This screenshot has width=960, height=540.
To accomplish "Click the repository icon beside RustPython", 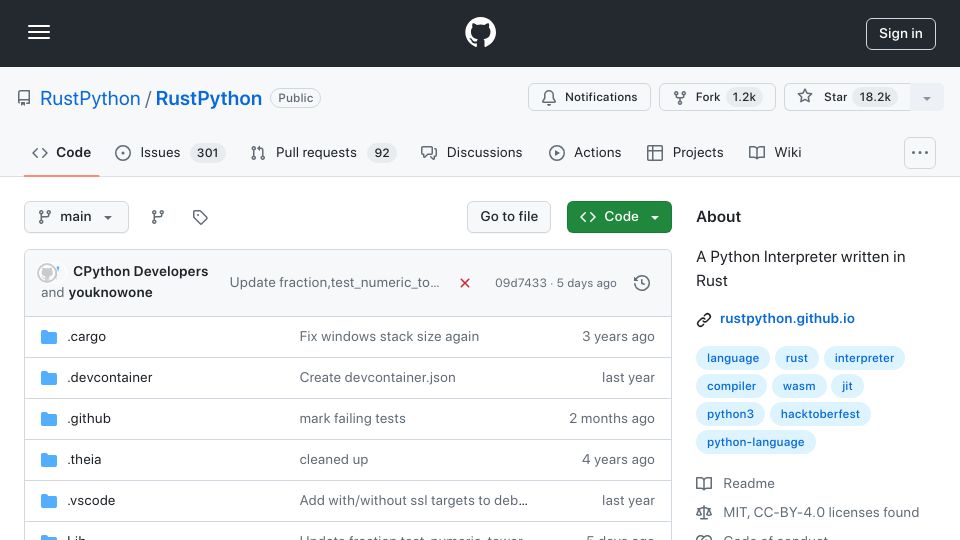I will pos(24,98).
